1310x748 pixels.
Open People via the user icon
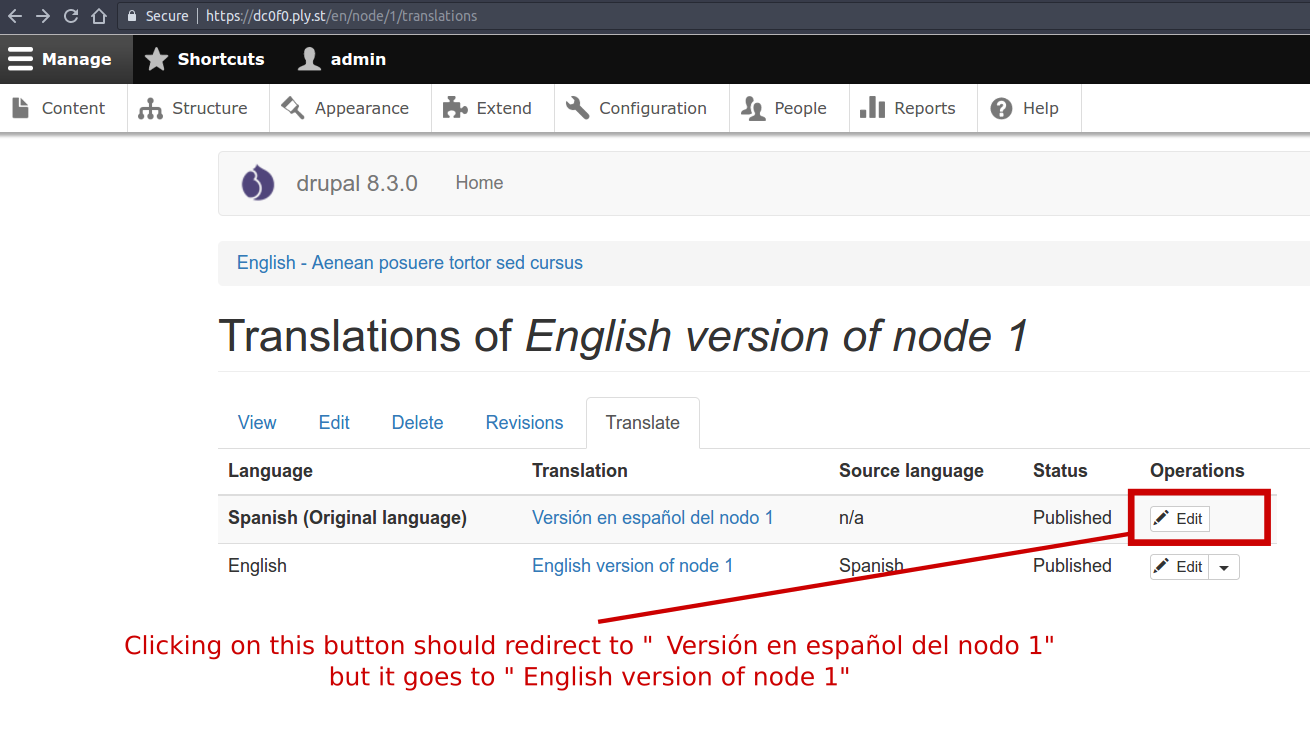coord(755,107)
